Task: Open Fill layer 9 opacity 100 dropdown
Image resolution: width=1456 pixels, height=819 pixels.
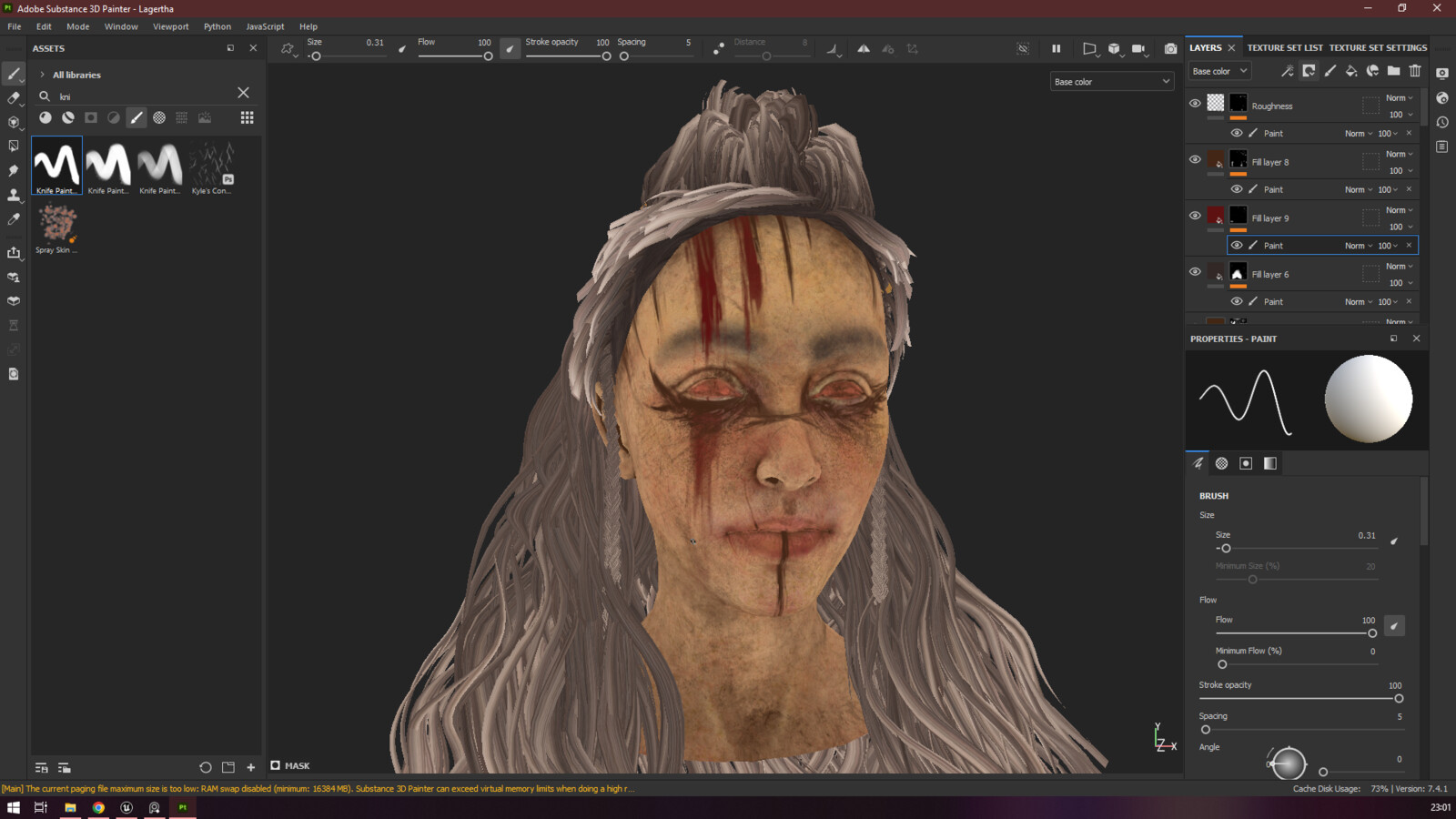Action: [1400, 227]
